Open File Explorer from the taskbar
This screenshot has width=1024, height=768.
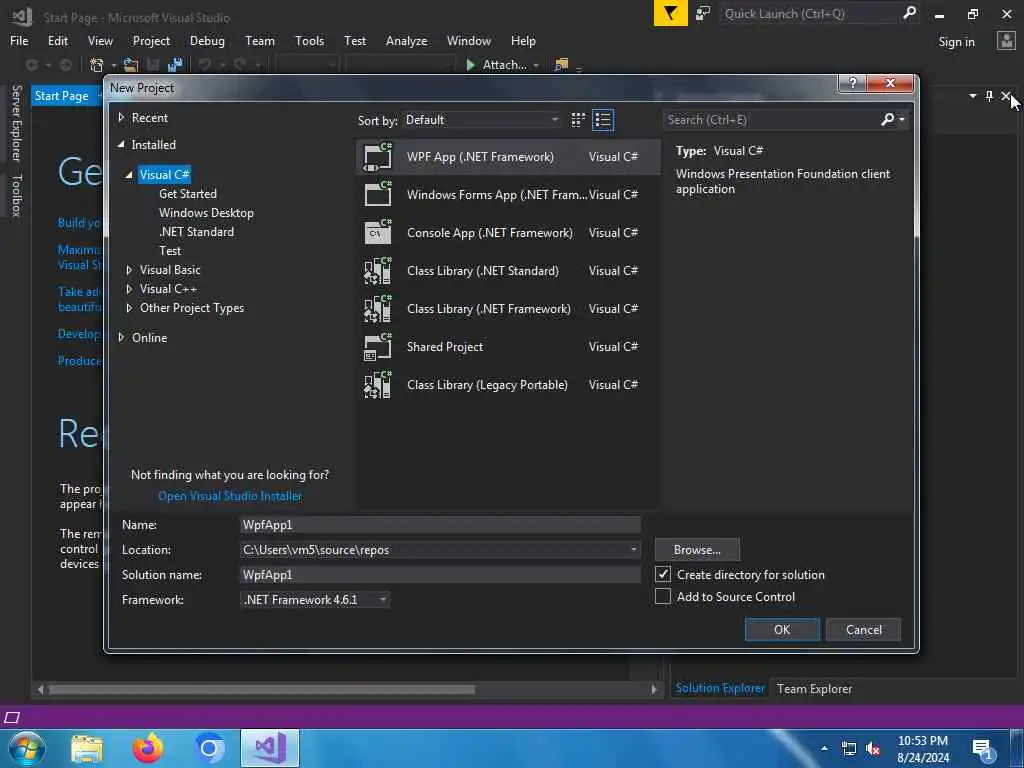coord(87,748)
